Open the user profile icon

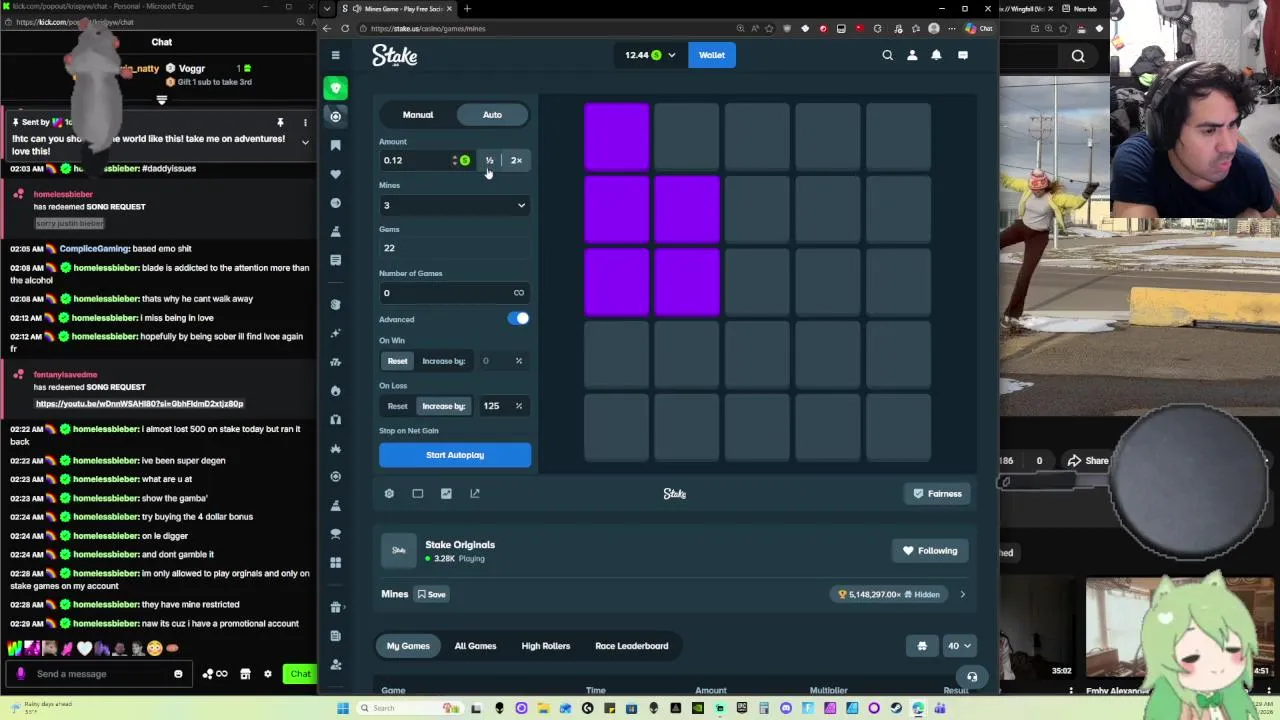[912, 55]
